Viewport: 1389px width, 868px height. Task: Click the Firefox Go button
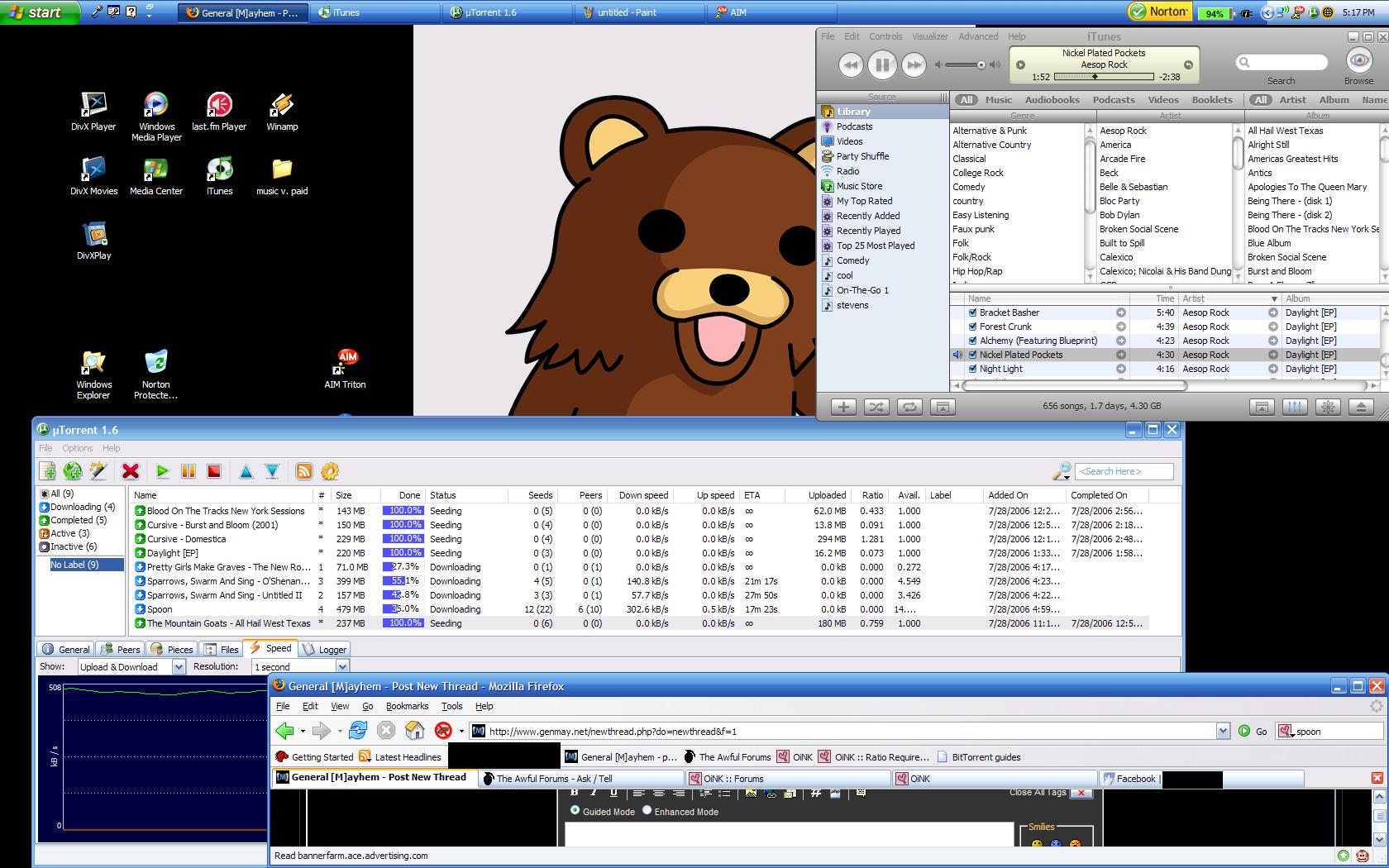(x=1252, y=731)
